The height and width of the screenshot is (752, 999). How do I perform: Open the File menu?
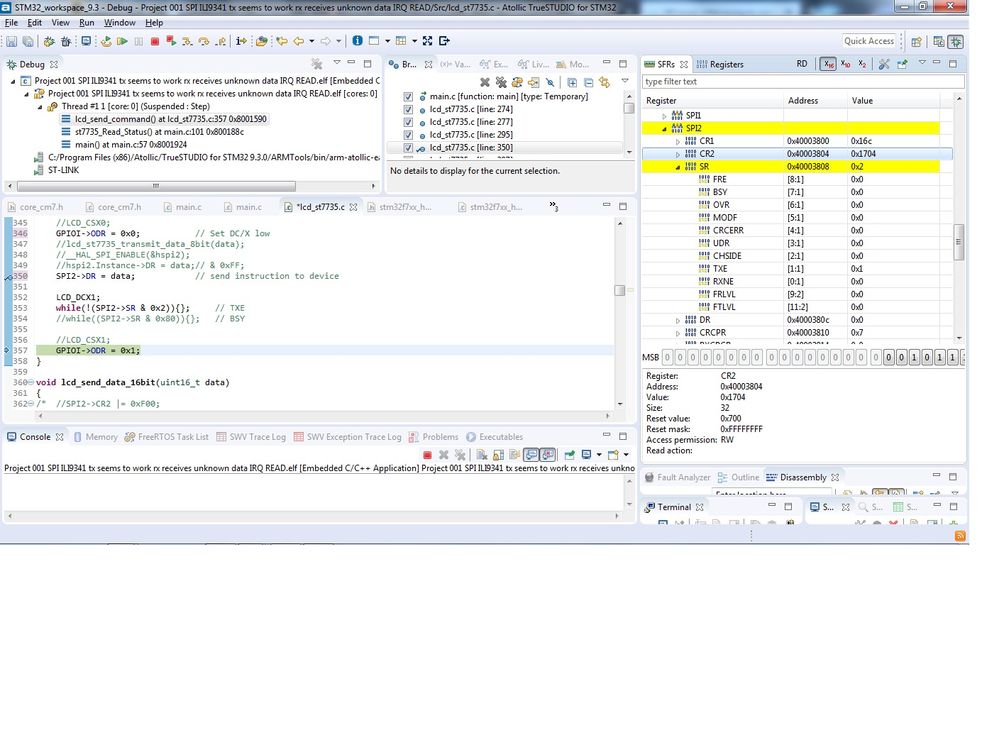[x=11, y=22]
